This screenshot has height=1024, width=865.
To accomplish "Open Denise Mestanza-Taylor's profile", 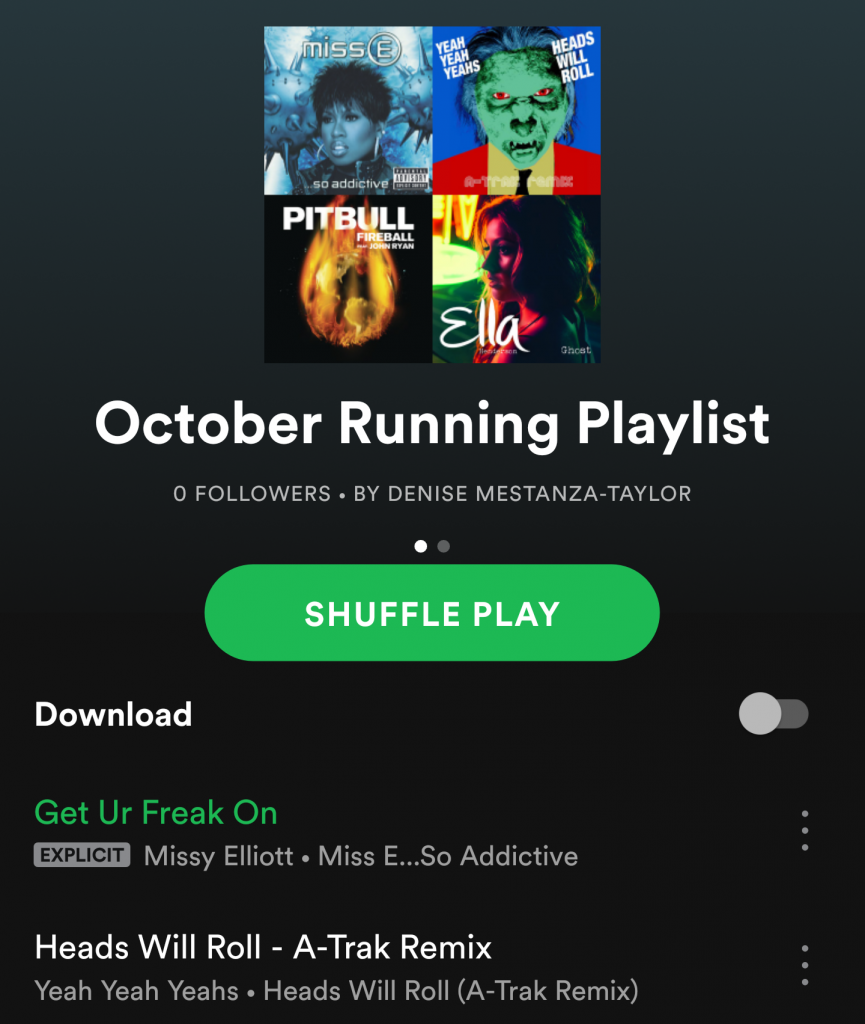I will (x=522, y=494).
